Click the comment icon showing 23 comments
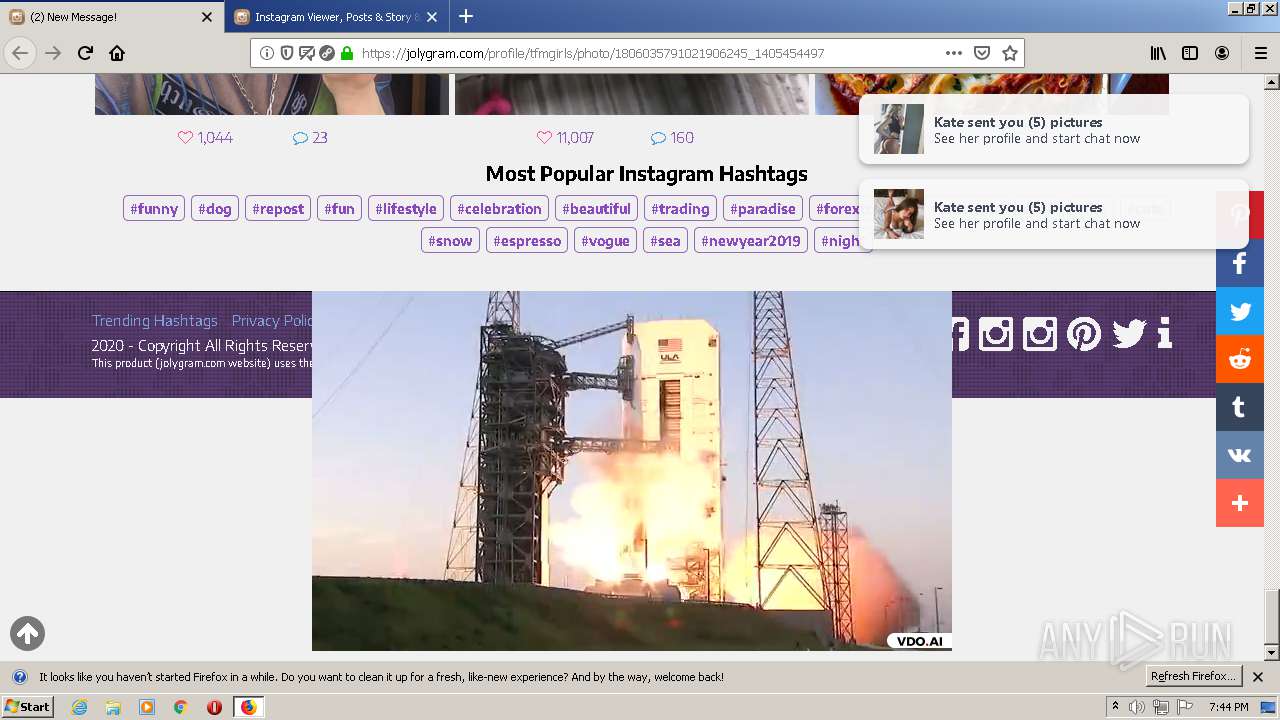 tap(300, 138)
